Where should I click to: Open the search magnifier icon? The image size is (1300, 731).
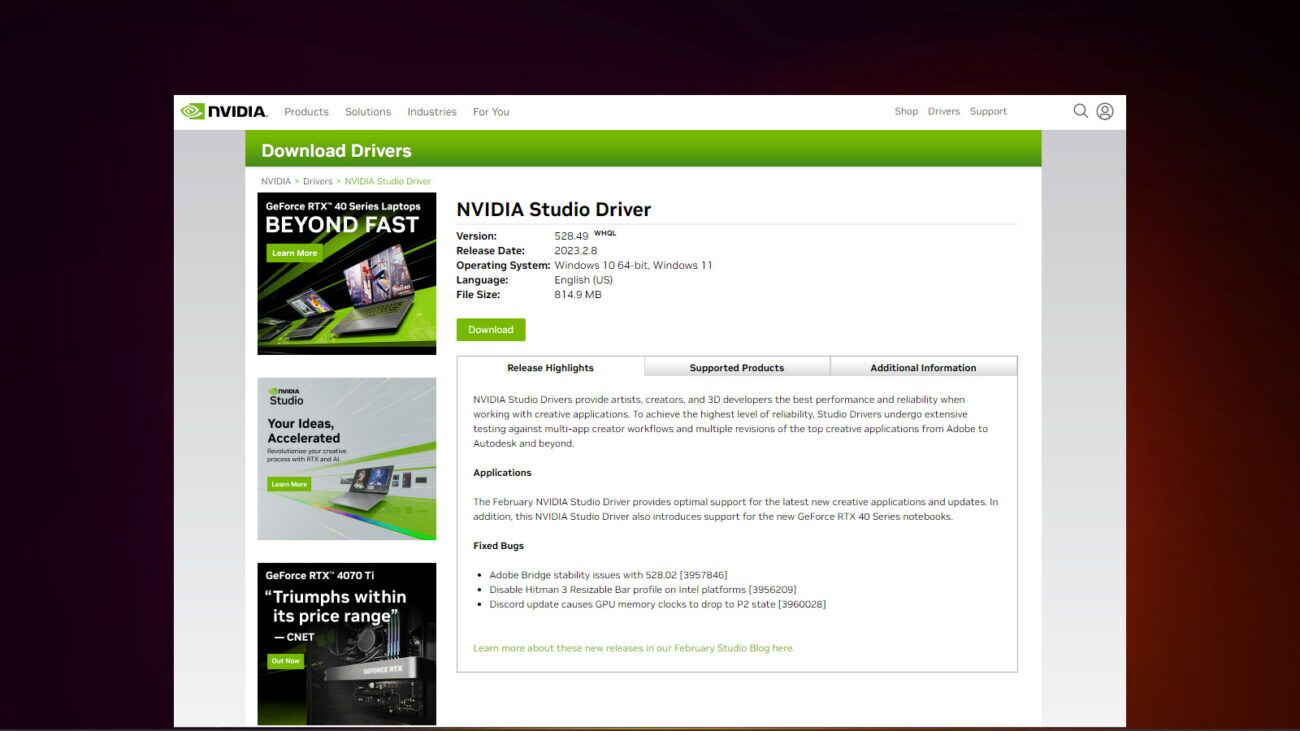pos(1080,110)
